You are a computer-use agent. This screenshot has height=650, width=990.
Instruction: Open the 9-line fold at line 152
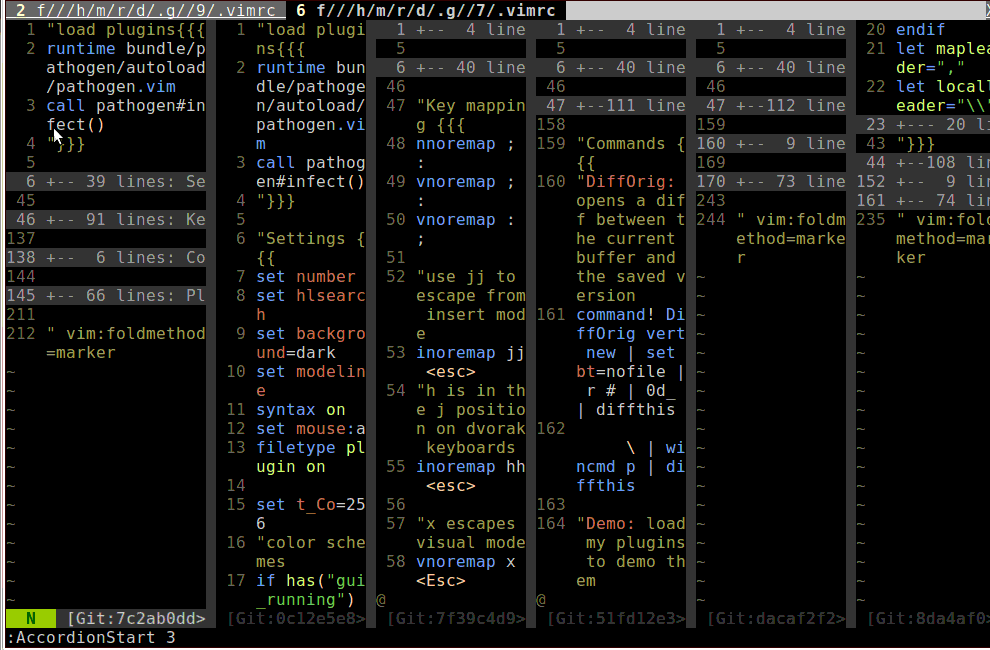tap(923, 181)
